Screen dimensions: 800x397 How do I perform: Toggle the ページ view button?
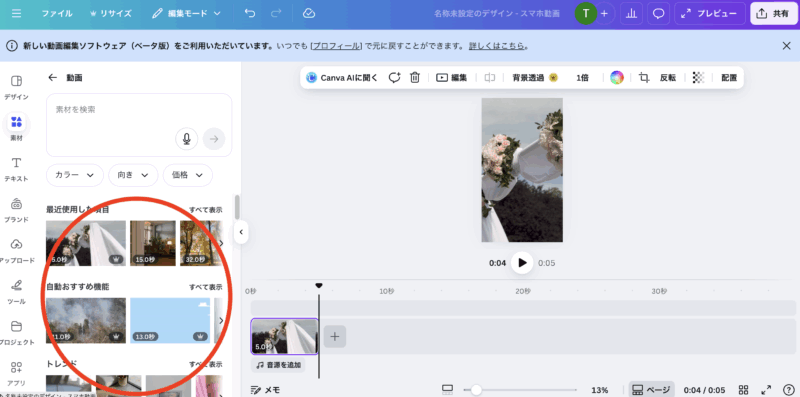[x=652, y=390]
